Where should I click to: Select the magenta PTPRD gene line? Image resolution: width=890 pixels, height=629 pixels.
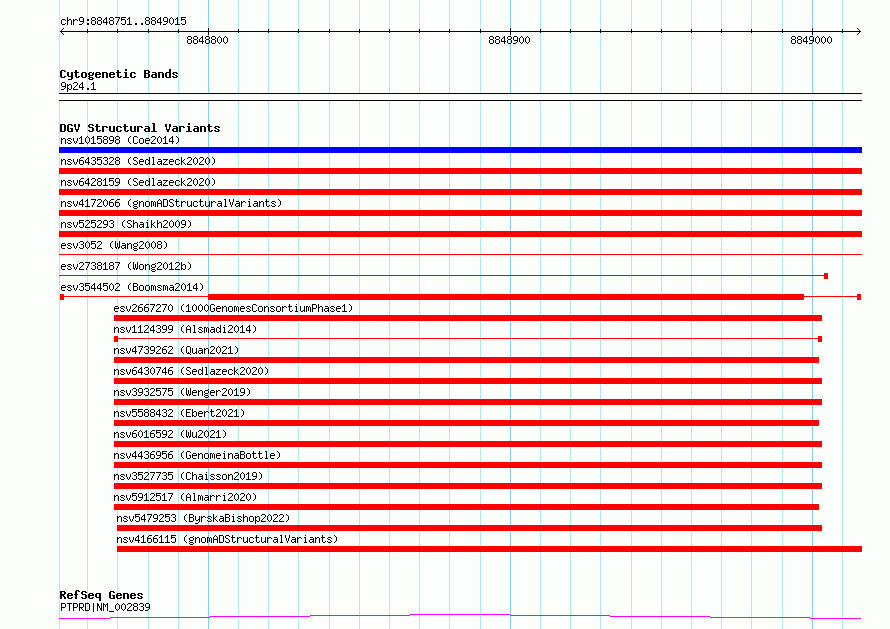click(x=460, y=617)
